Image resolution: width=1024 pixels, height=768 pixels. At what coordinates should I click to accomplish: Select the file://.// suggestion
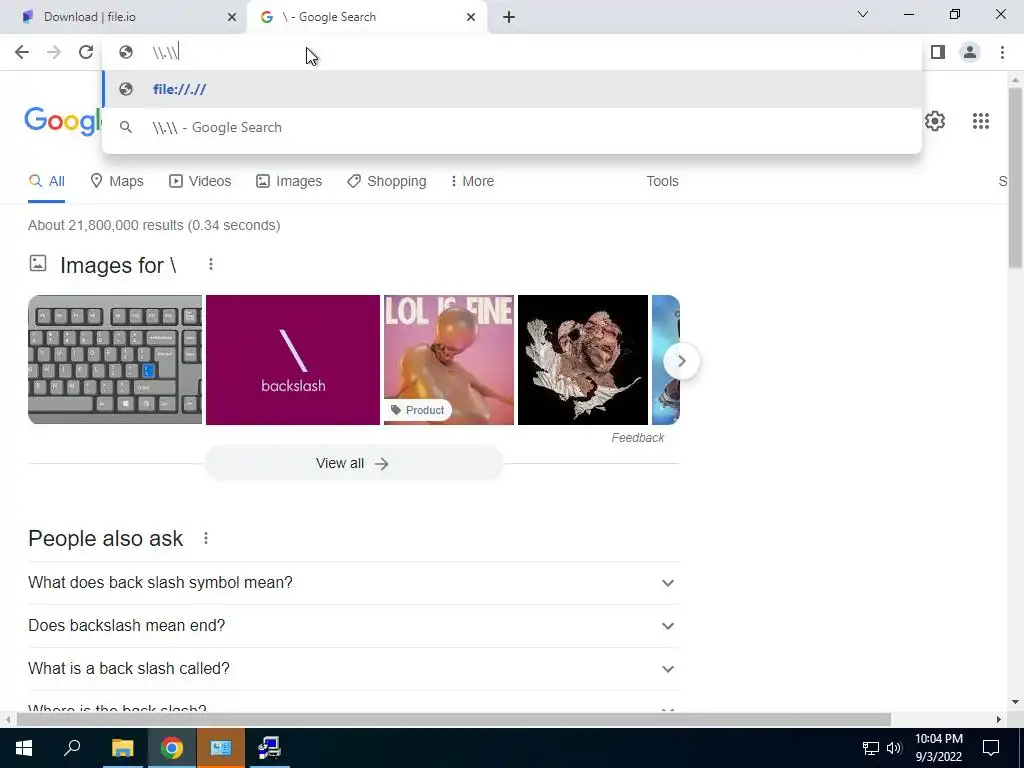(x=512, y=89)
